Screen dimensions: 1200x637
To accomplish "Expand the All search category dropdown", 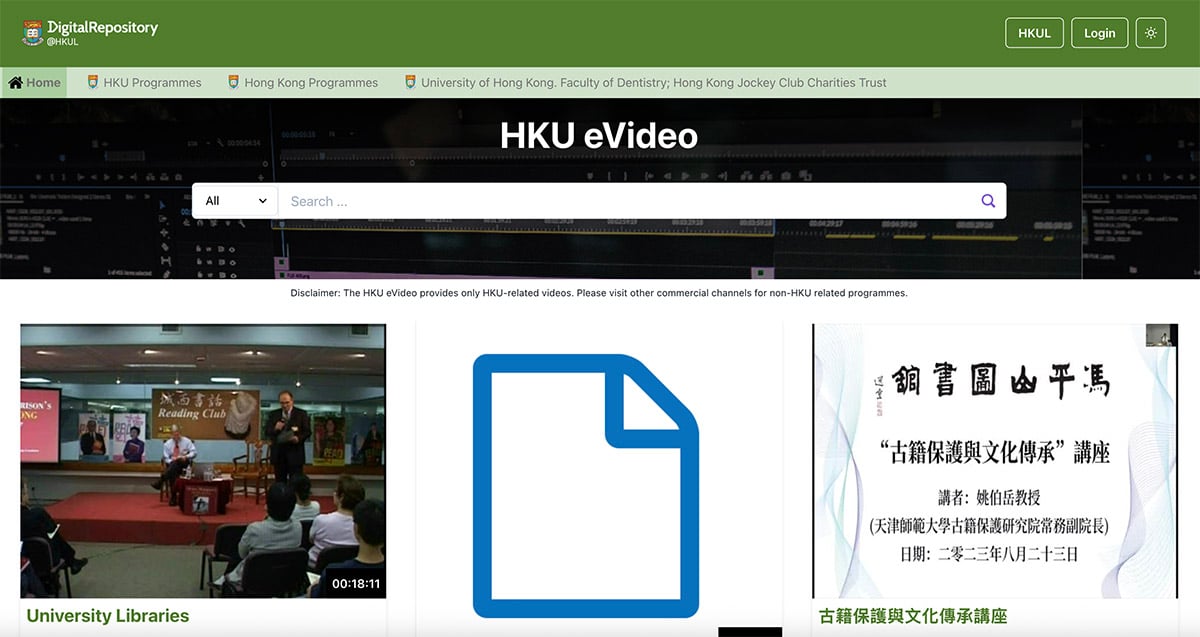I will pos(235,201).
